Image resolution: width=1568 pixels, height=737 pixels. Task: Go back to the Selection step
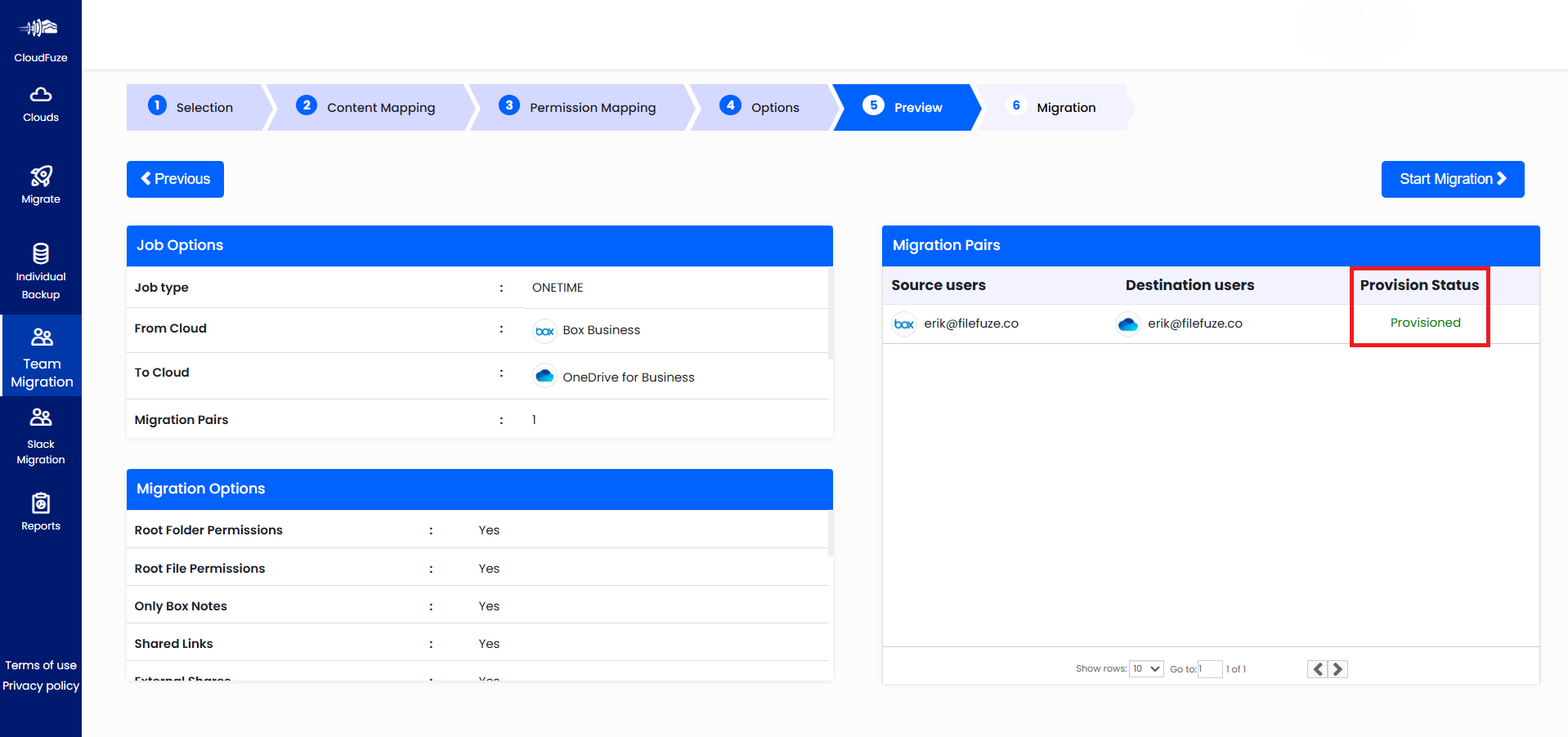pos(204,107)
